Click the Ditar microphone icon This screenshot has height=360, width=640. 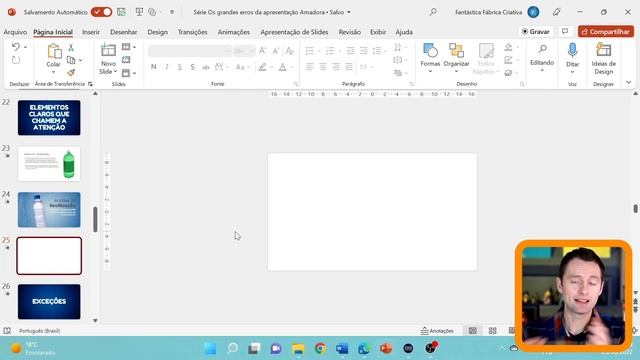click(x=572, y=51)
